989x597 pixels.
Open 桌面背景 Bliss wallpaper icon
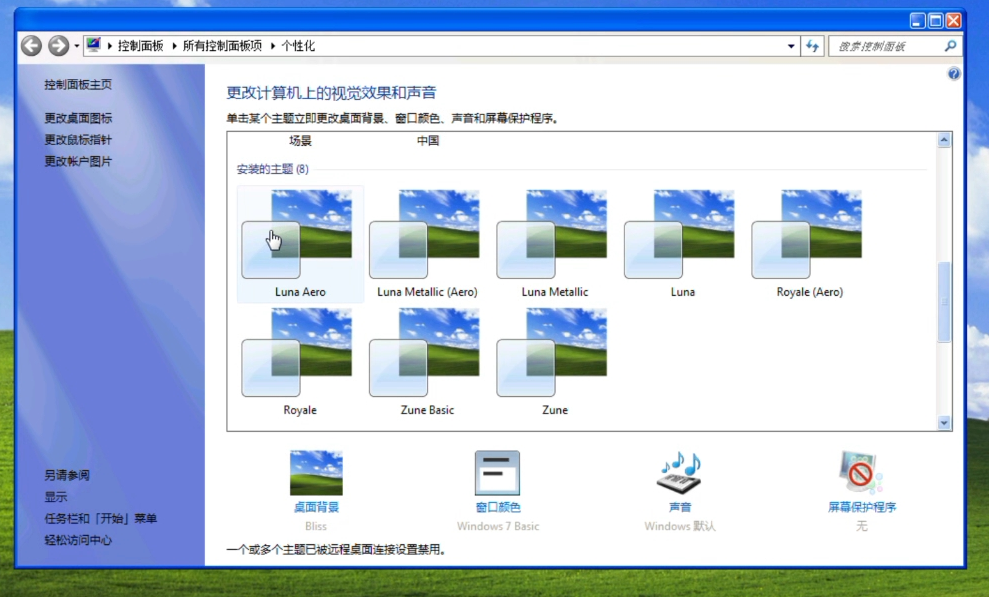coord(316,472)
